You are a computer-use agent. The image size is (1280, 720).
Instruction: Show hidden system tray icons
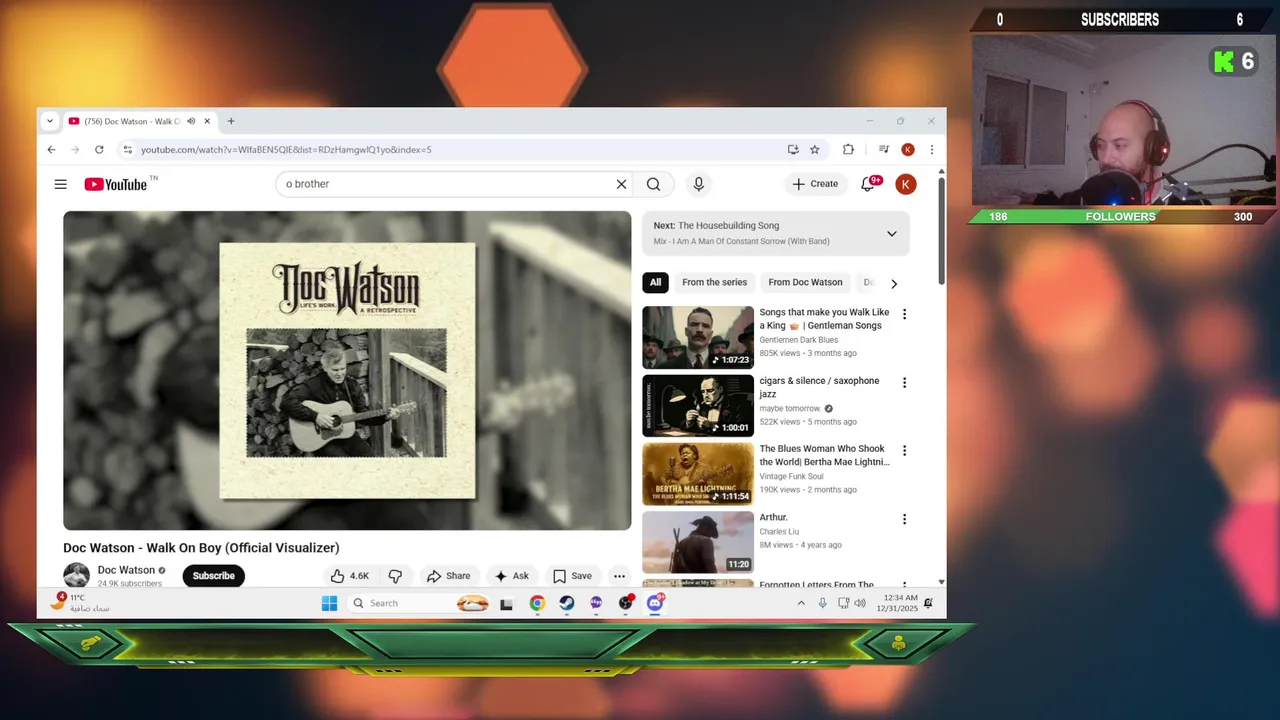[x=801, y=603]
